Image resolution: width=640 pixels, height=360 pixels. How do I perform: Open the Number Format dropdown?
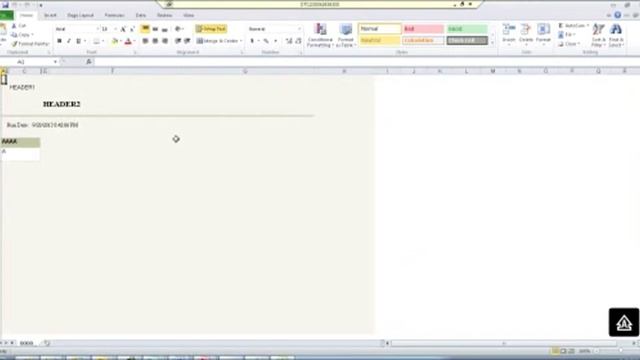299,29
